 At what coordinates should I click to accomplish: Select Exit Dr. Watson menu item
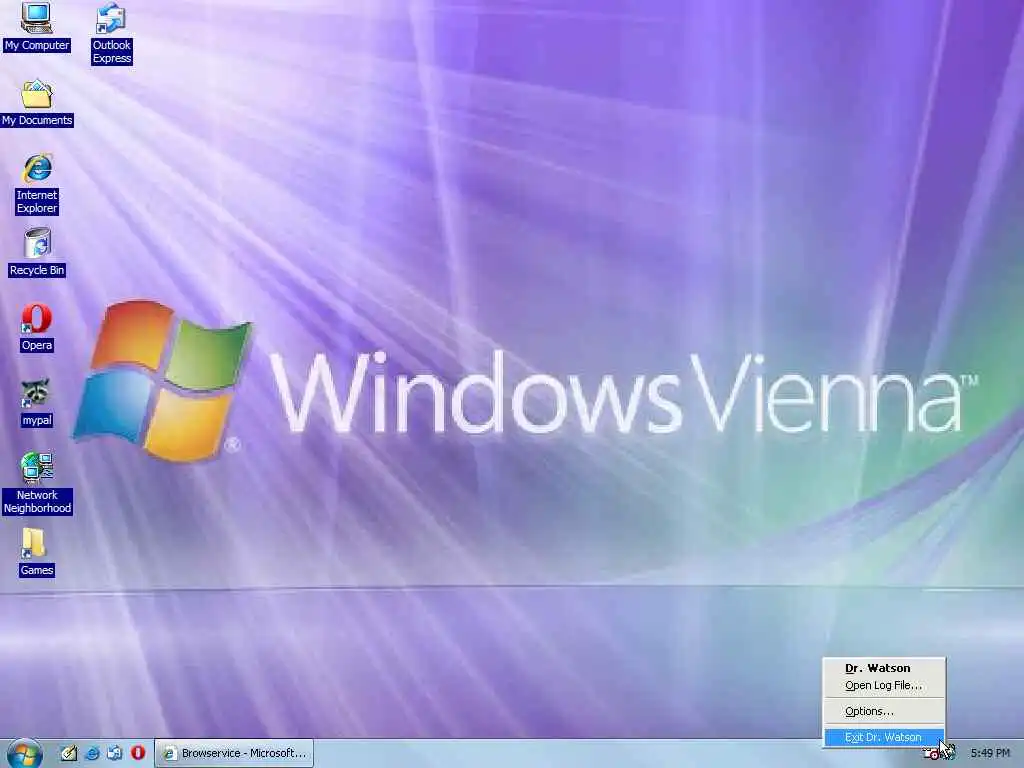tap(884, 737)
